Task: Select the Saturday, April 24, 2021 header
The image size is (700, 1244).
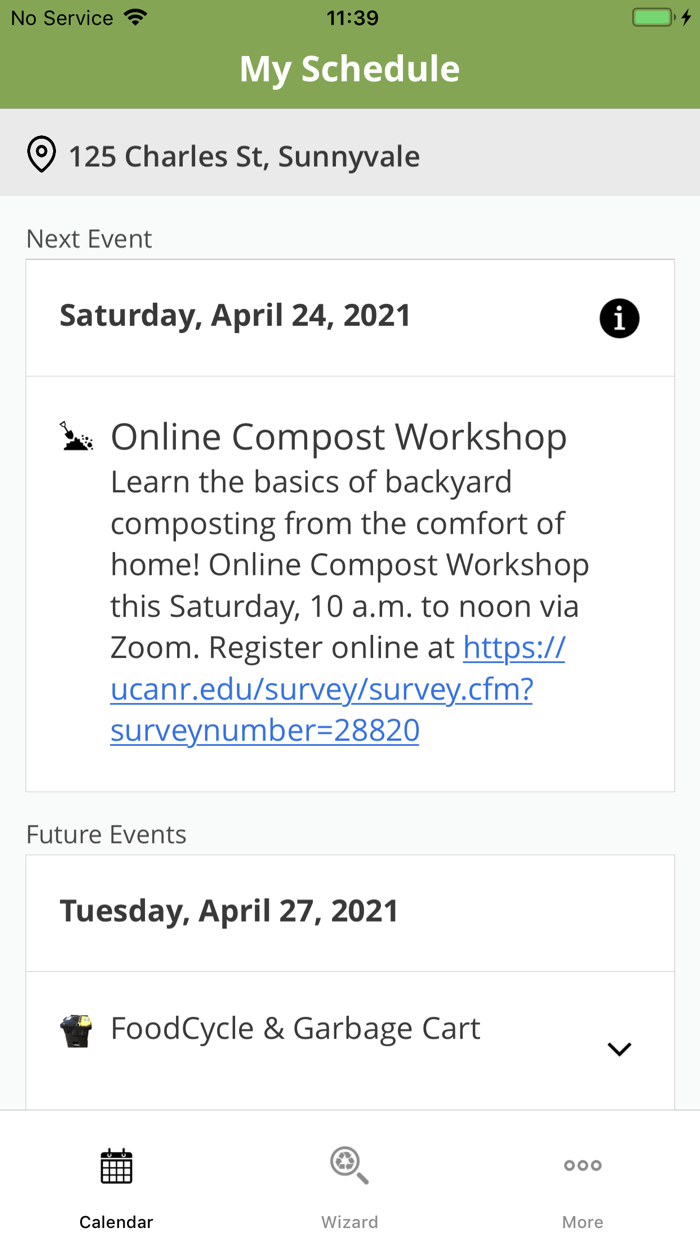Action: 235,315
